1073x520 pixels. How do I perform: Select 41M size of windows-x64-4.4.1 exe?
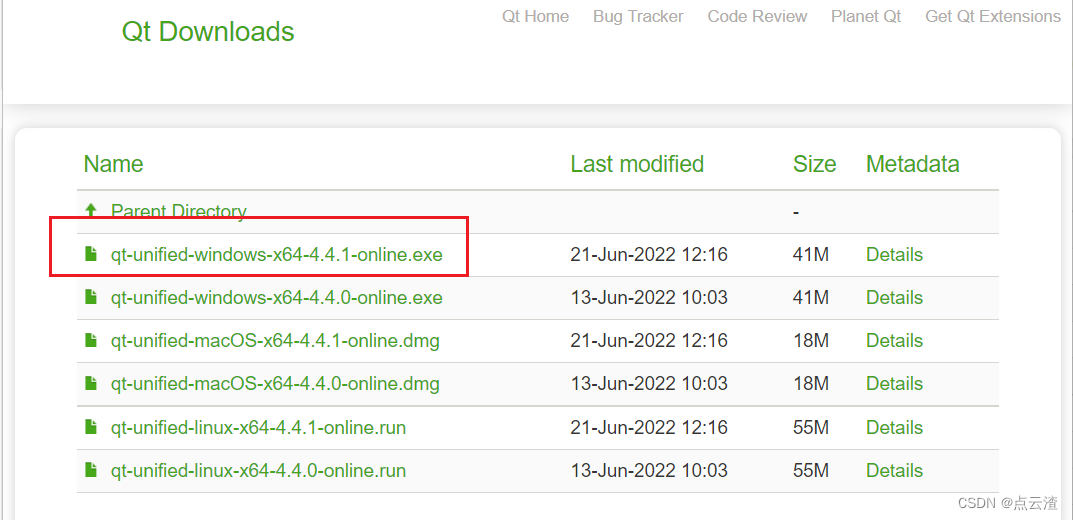point(811,255)
